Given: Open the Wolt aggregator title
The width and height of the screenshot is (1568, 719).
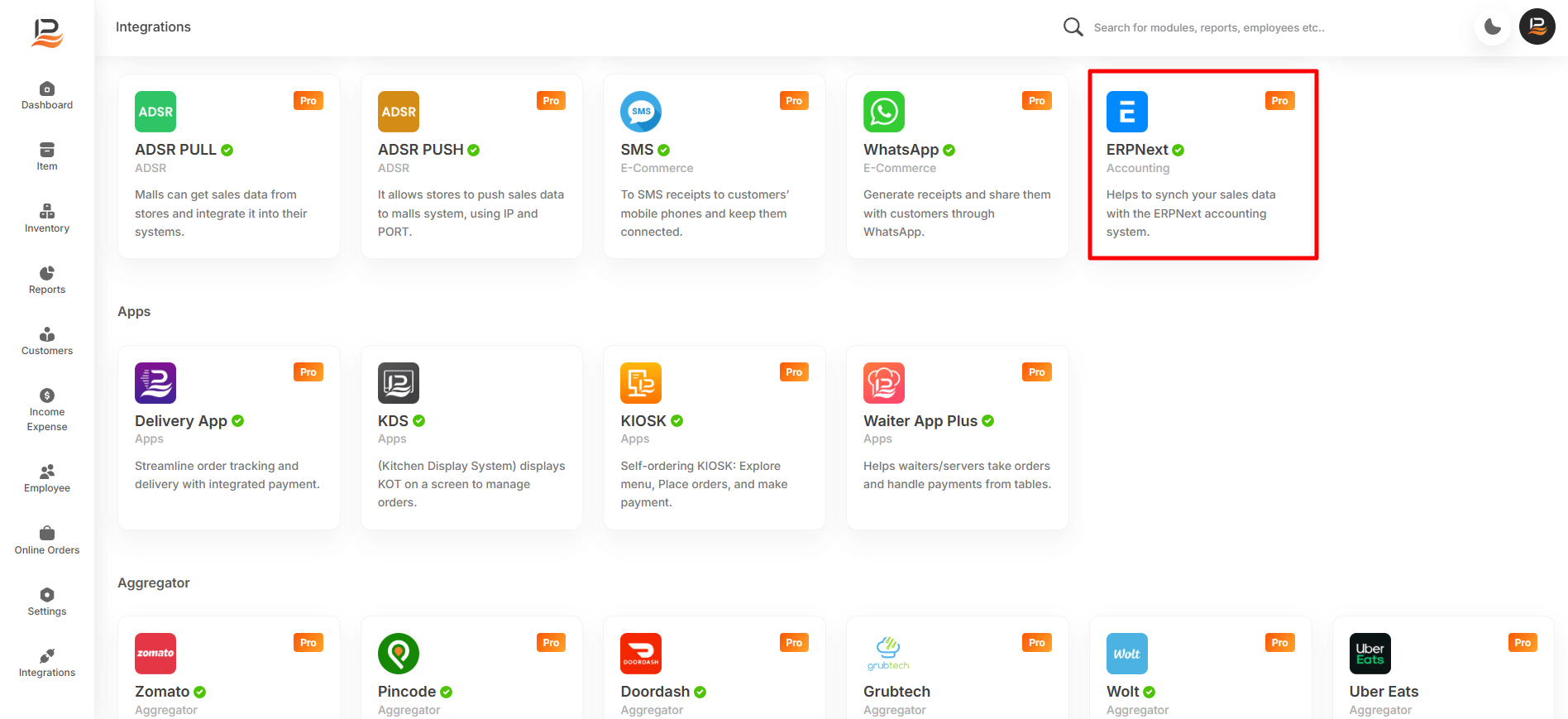Looking at the screenshot, I should tap(1123, 692).
